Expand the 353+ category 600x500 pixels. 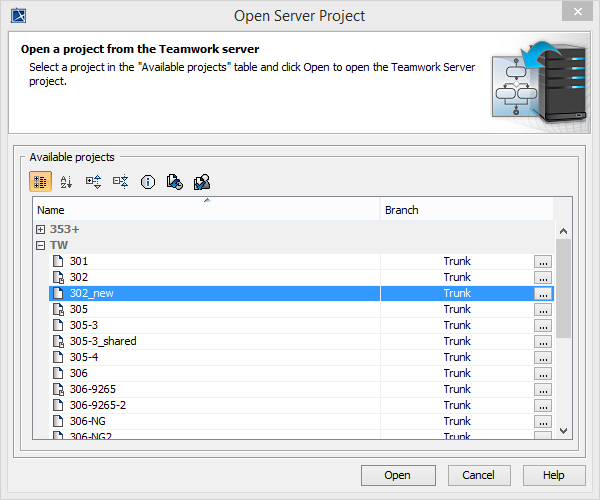click(x=41, y=229)
